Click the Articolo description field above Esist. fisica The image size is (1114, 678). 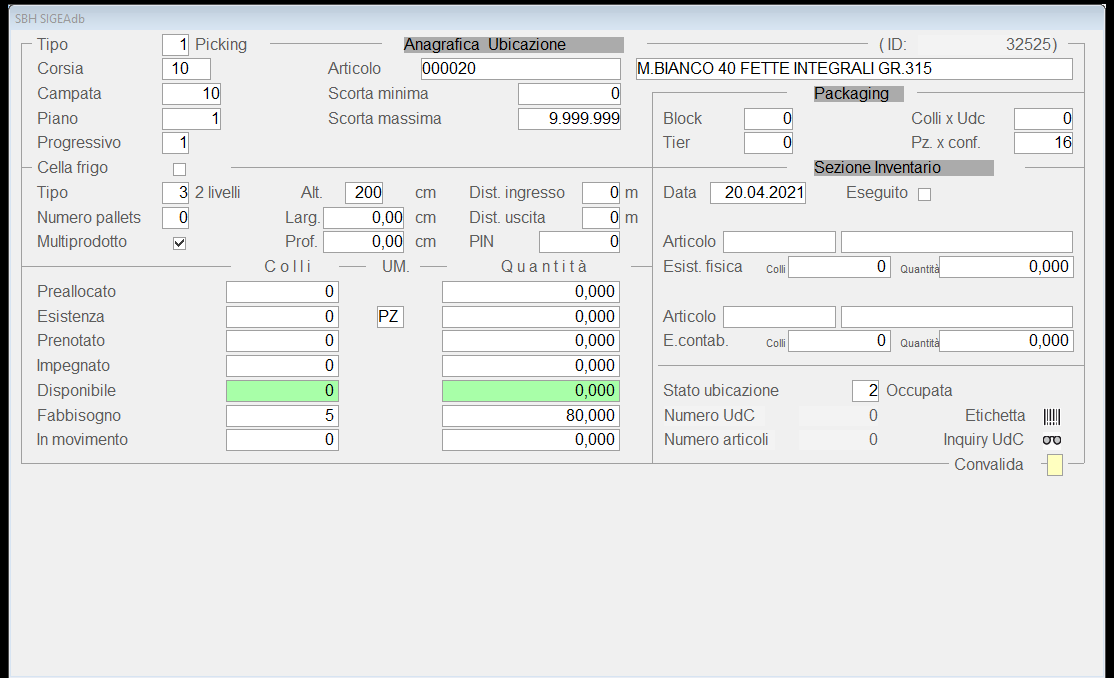click(x=957, y=242)
